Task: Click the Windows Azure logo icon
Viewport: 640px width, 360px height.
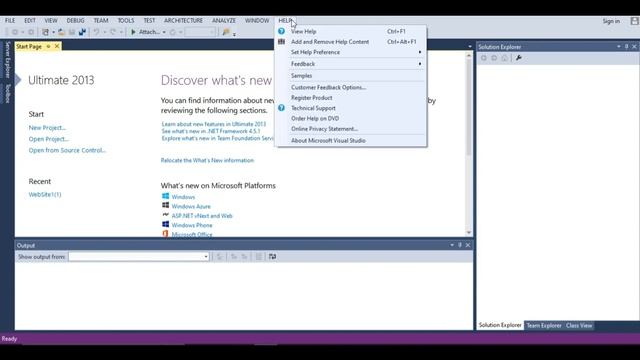Action: [165, 205]
